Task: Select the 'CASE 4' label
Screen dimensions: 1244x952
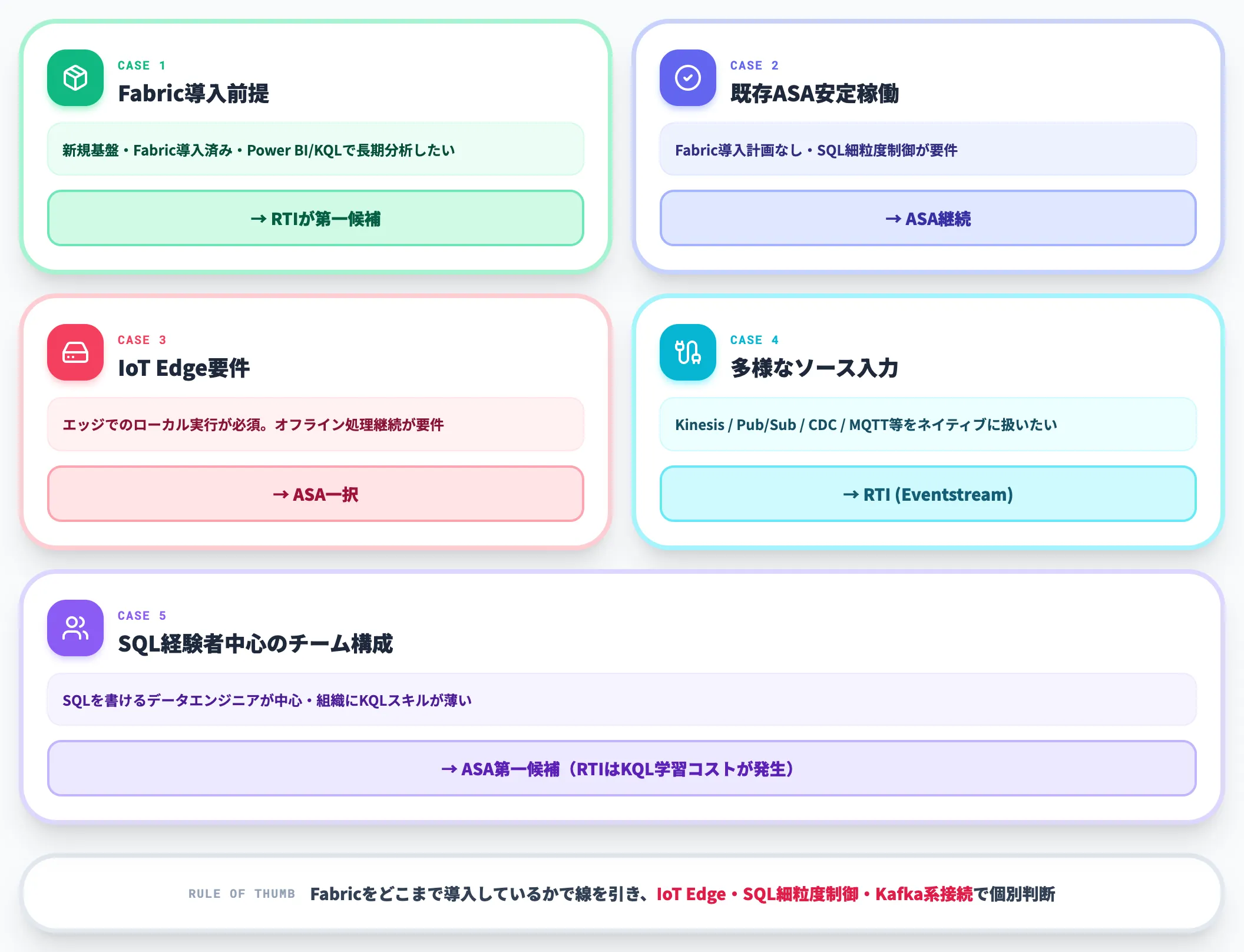Action: click(755, 340)
